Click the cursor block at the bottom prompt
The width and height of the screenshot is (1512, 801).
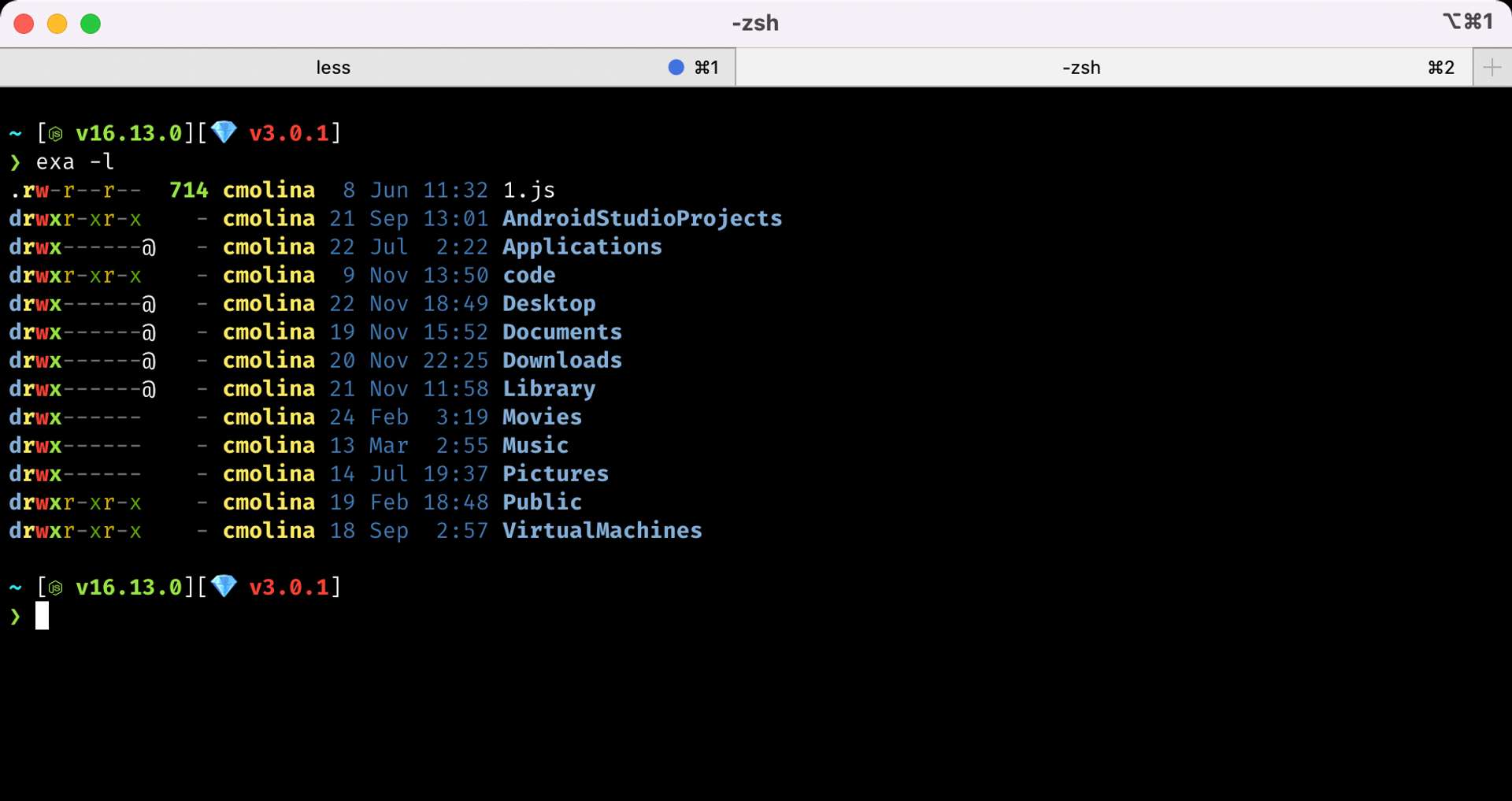42,615
